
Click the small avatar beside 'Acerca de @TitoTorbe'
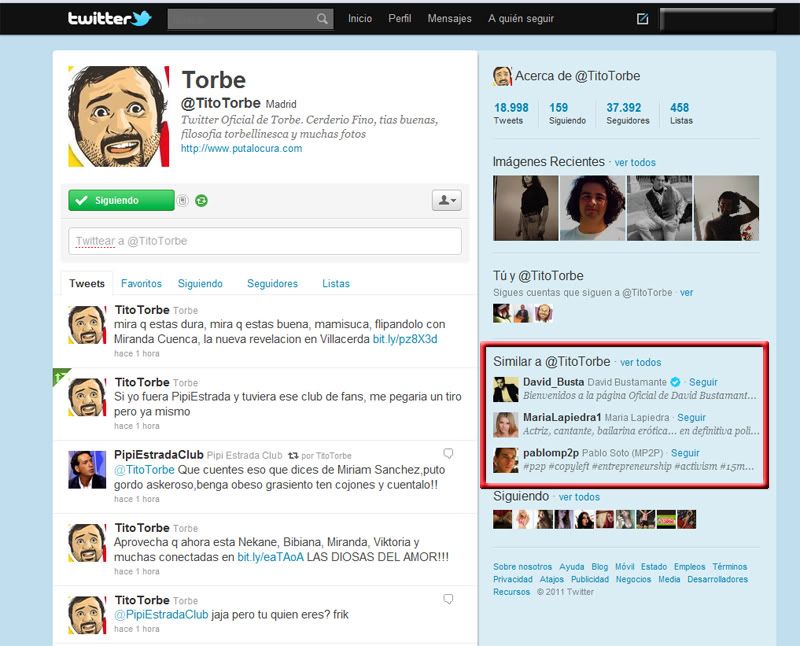tap(502, 76)
